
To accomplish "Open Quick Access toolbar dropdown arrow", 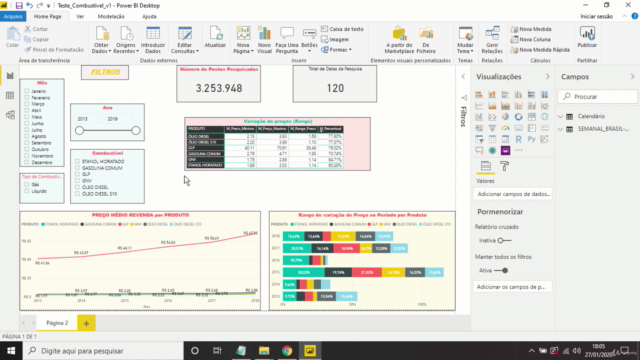I will pos(49,6).
